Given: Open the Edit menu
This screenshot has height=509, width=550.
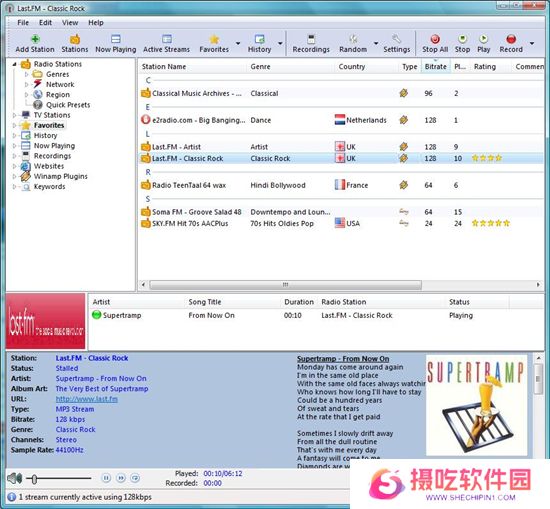Looking at the screenshot, I should click(x=45, y=23).
